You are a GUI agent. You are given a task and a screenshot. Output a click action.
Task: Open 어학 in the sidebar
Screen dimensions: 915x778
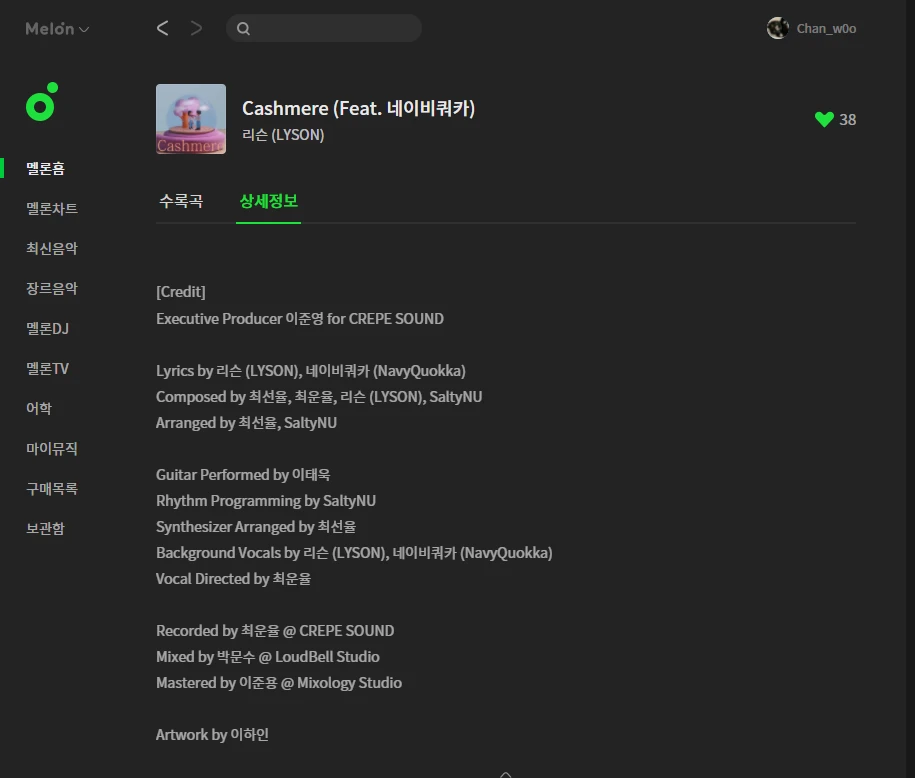pos(39,409)
